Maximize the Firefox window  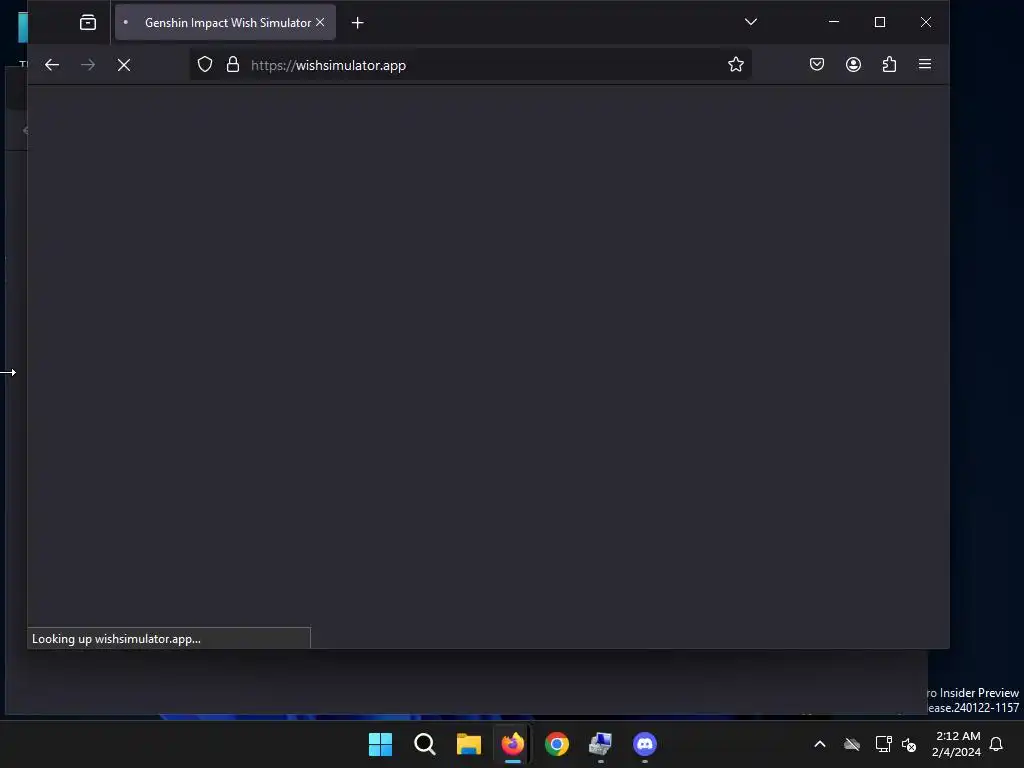(880, 22)
